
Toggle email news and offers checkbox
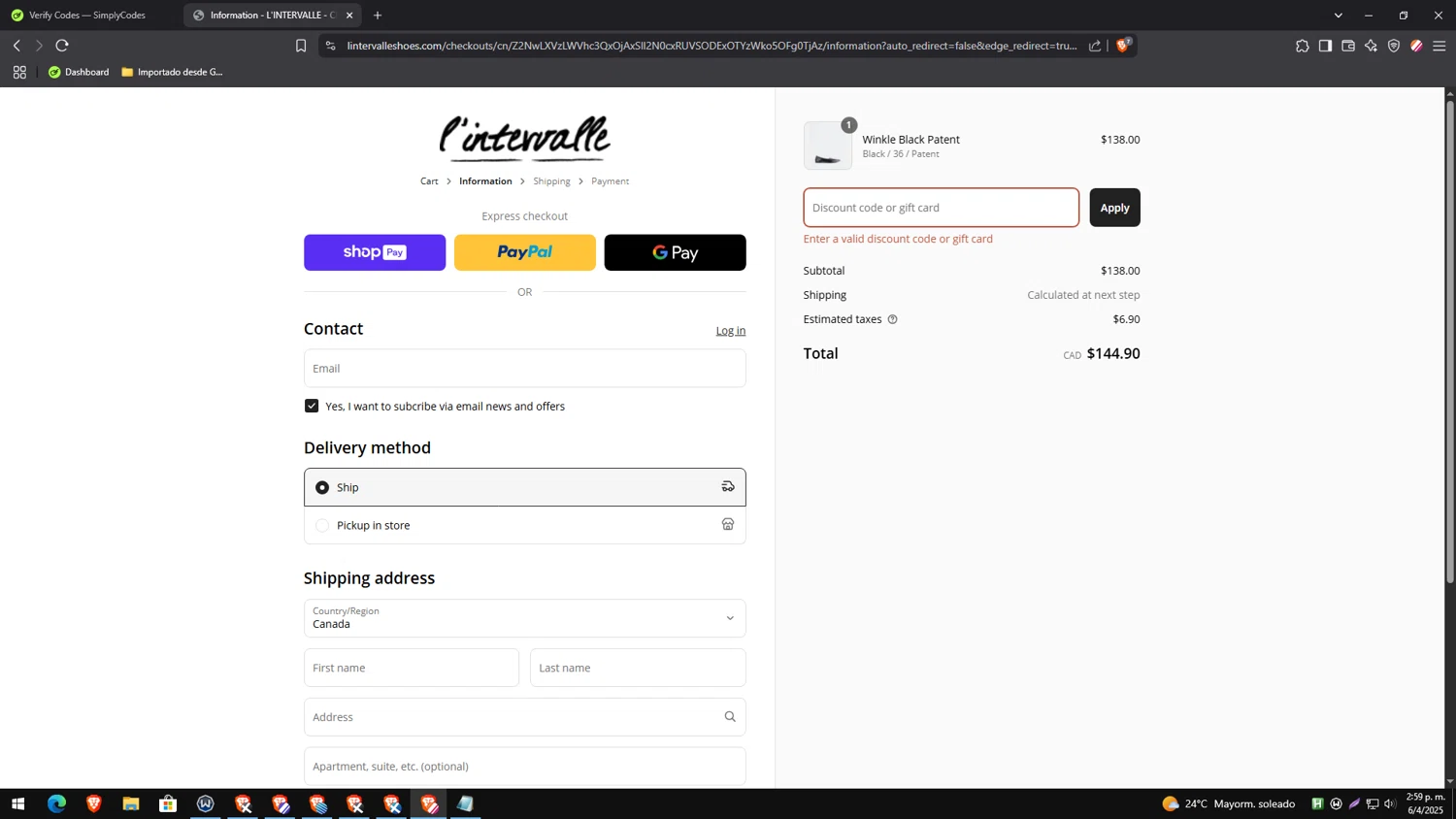coord(312,406)
